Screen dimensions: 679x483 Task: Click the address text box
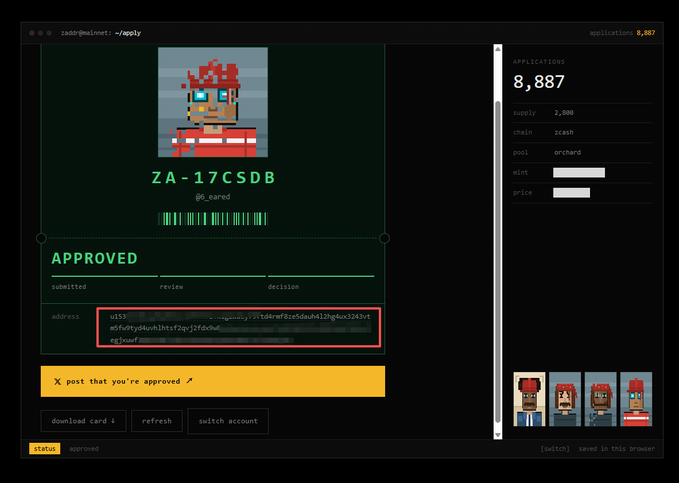point(239,327)
